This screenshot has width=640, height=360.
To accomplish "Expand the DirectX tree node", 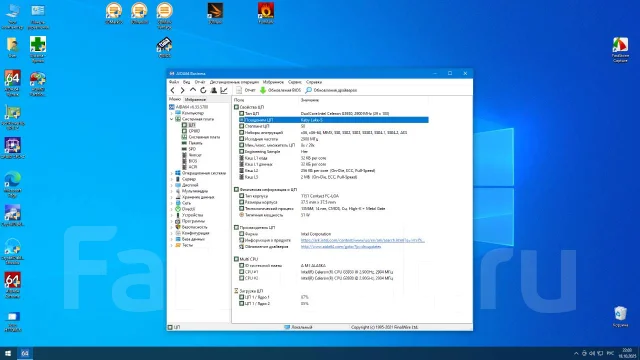I will pos(171,209).
